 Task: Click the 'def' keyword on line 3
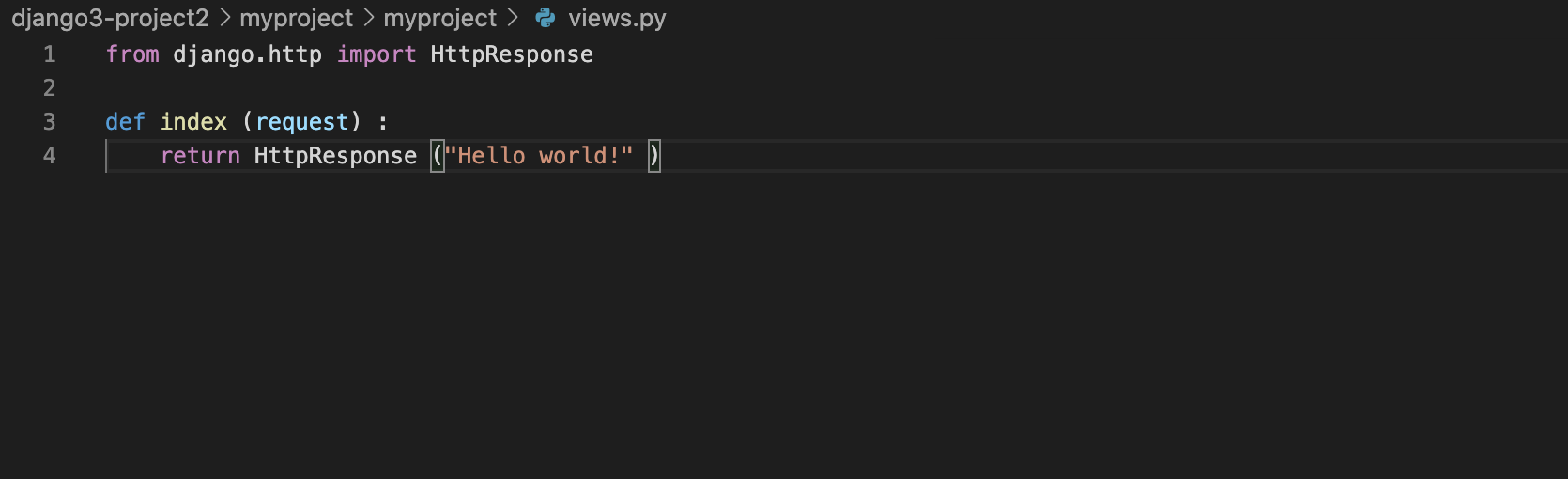[x=125, y=122]
